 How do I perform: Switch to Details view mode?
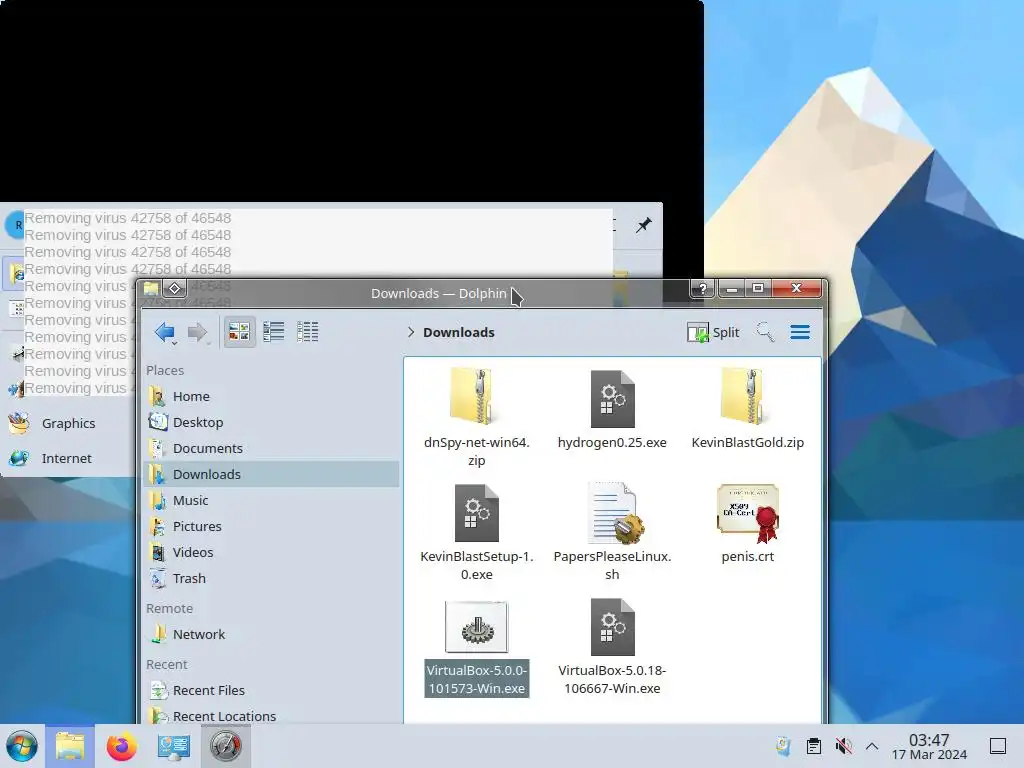click(x=308, y=332)
